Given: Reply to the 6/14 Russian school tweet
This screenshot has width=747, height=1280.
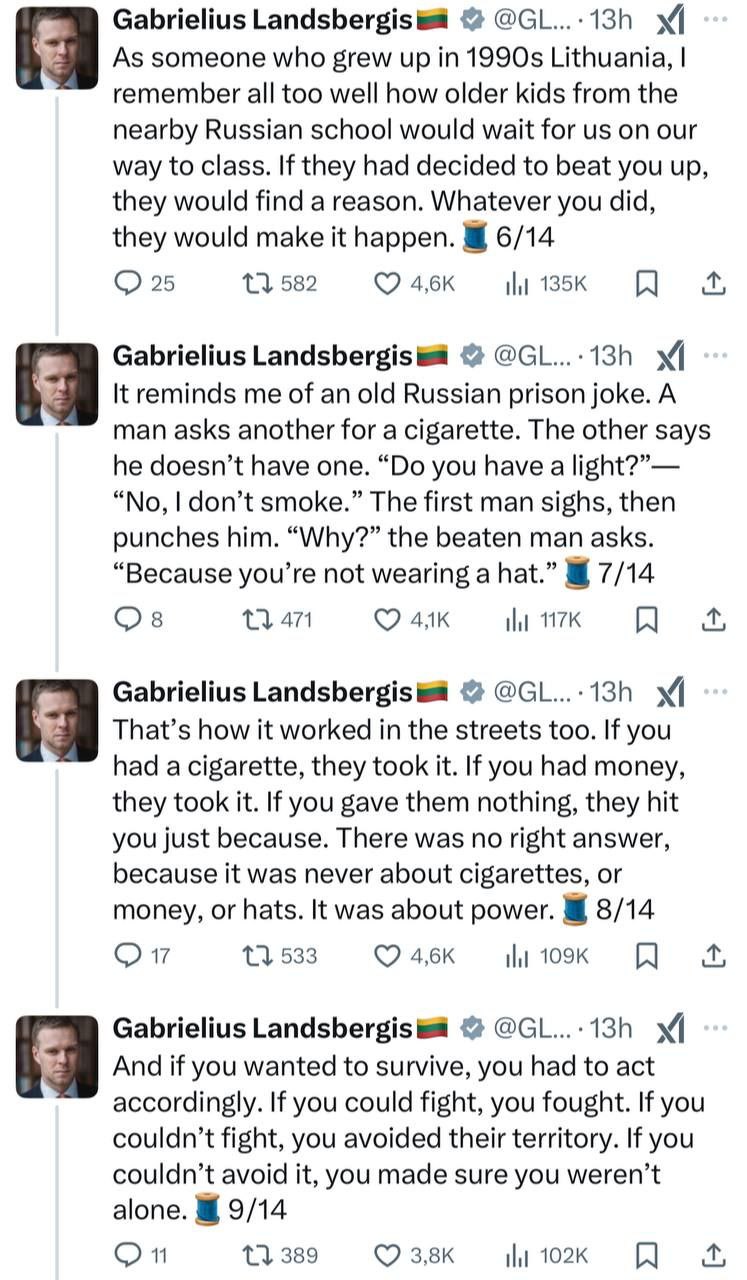Looking at the screenshot, I should tap(127, 284).
